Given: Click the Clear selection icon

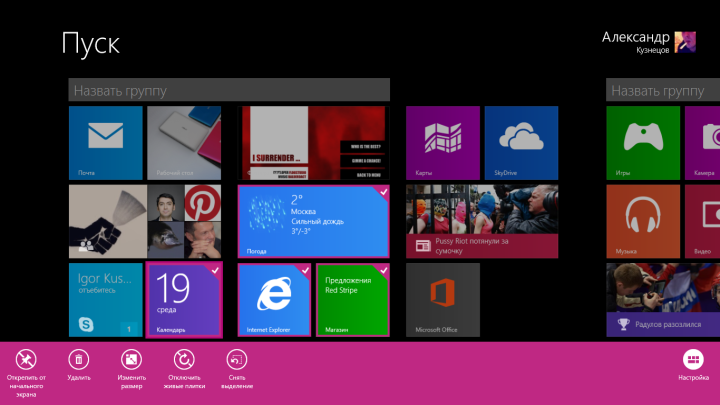Looking at the screenshot, I should coord(236,359).
